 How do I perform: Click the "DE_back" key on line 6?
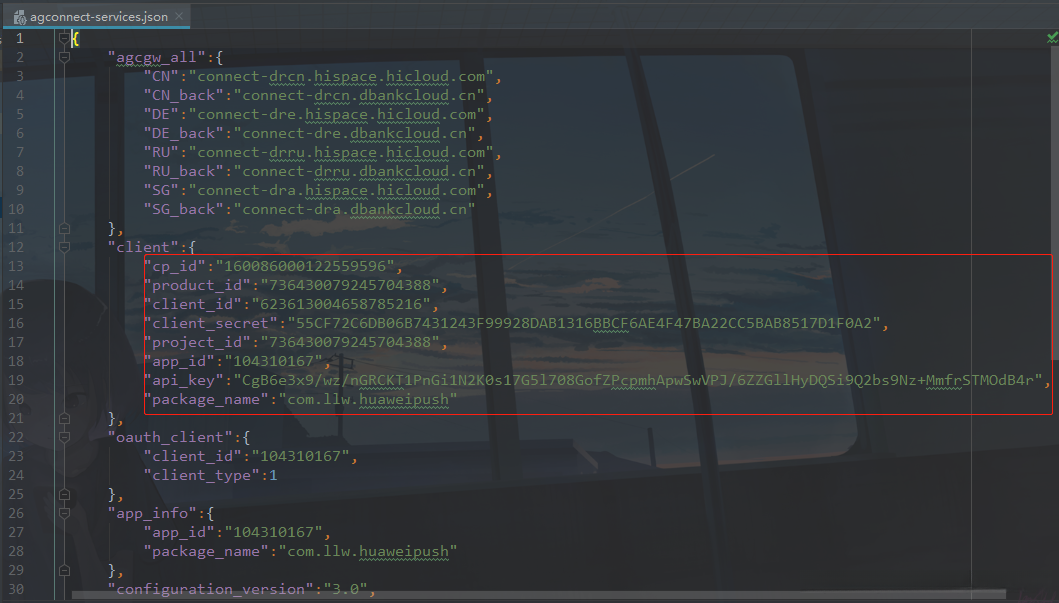[184, 133]
